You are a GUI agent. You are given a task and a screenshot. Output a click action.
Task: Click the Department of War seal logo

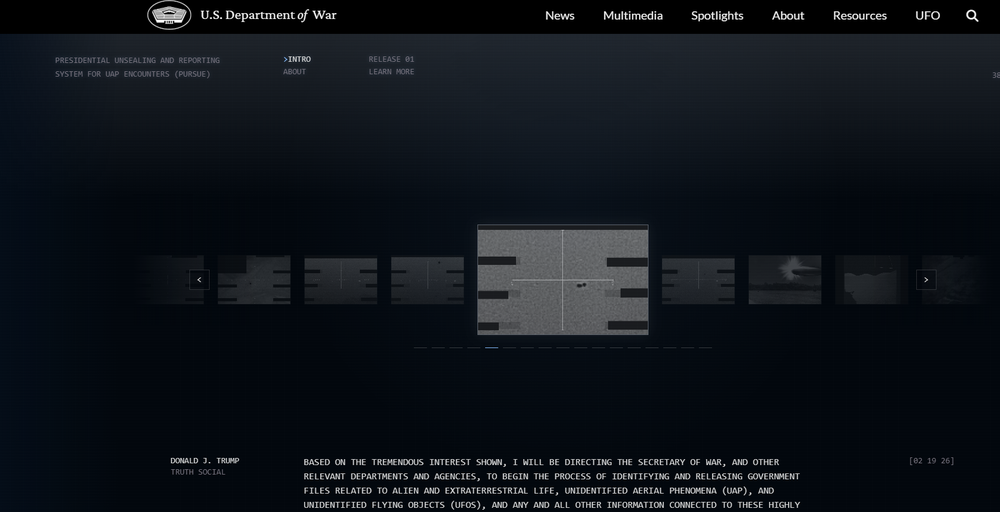click(x=169, y=15)
